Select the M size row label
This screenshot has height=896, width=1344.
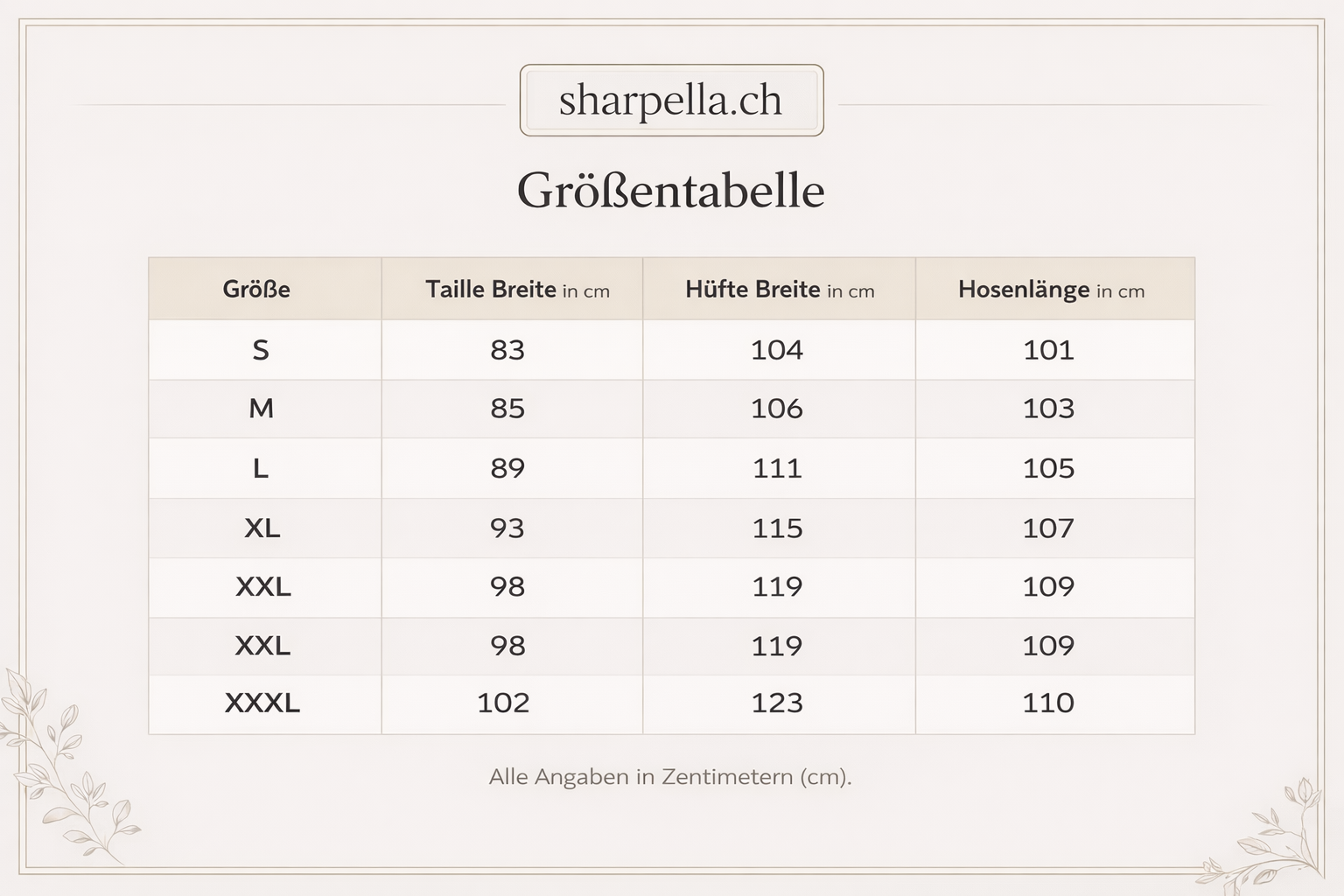click(x=261, y=409)
